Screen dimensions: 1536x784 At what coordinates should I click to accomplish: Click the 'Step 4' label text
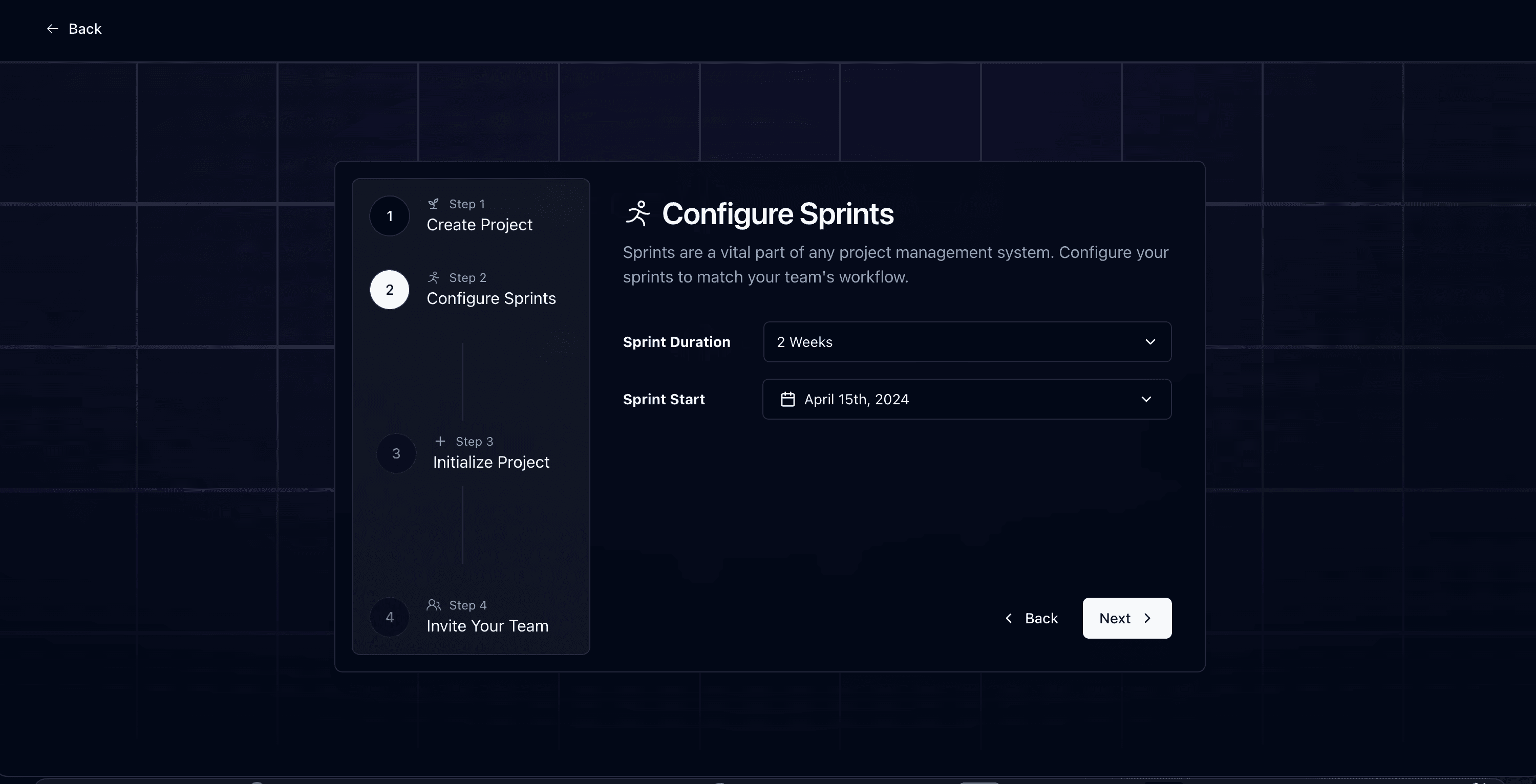(467, 605)
